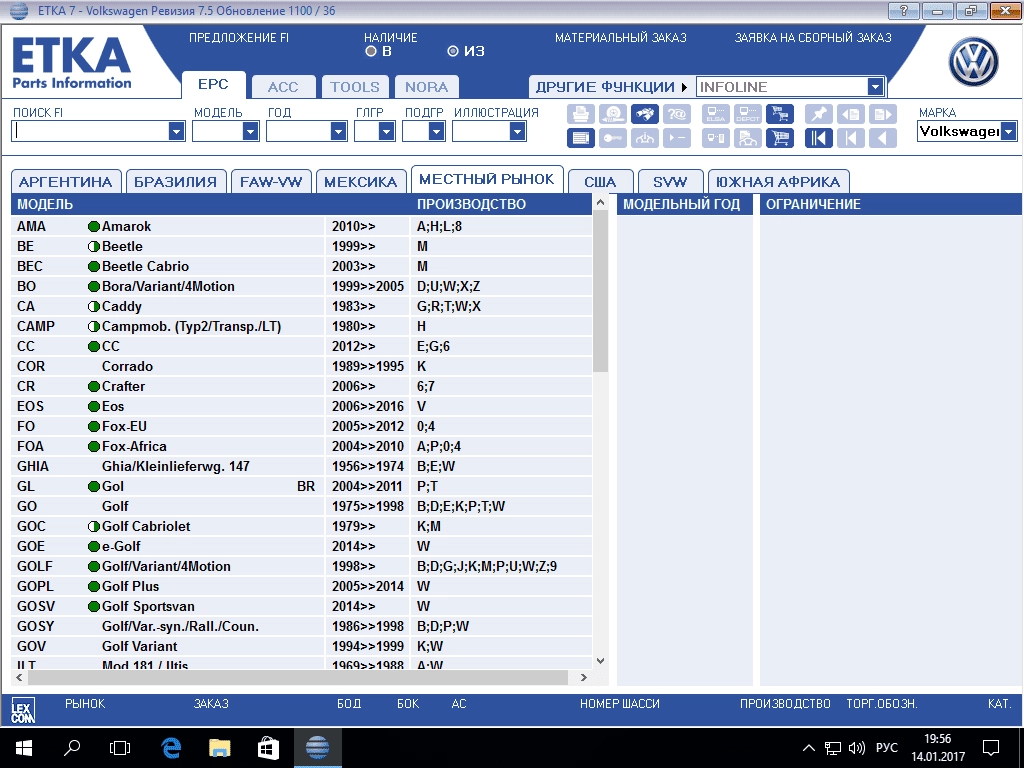Open the МАРКА Volkswagen dropdown

pyautogui.click(x=1009, y=132)
